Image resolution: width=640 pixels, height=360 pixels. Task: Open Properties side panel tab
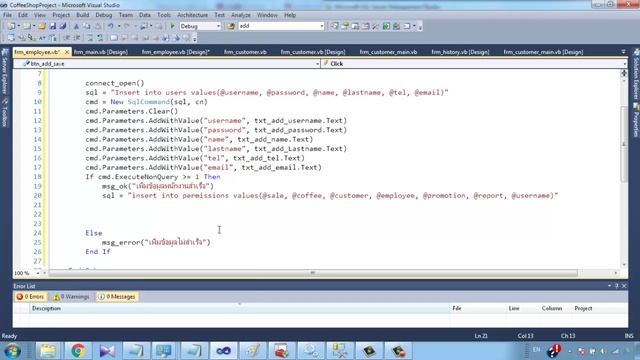pyautogui.click(x=636, y=120)
